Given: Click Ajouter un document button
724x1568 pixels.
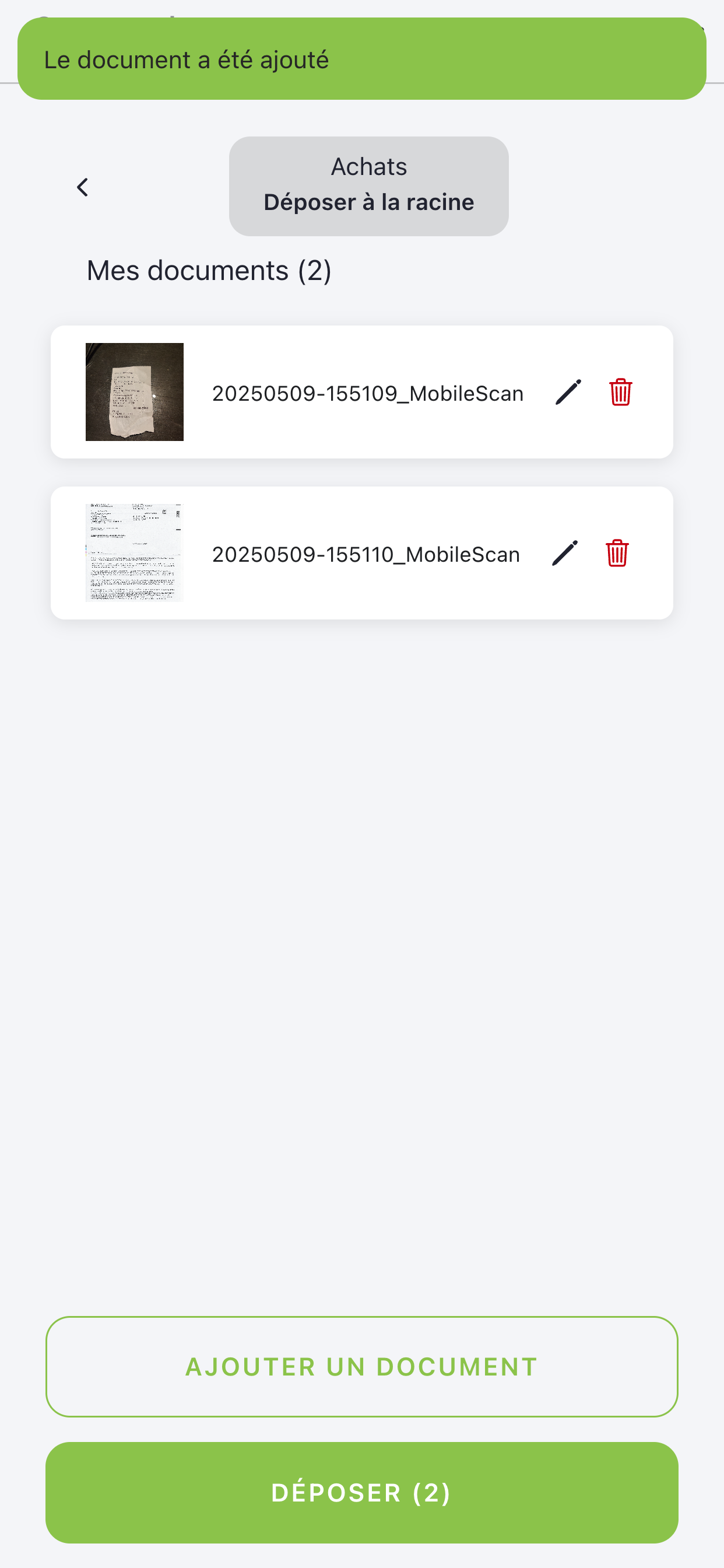Looking at the screenshot, I should (x=362, y=1367).
